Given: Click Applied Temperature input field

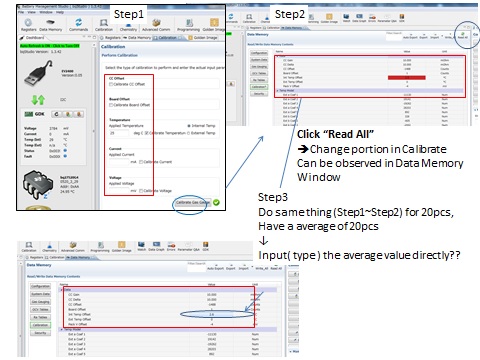Looking at the screenshot, I should click(119, 133).
